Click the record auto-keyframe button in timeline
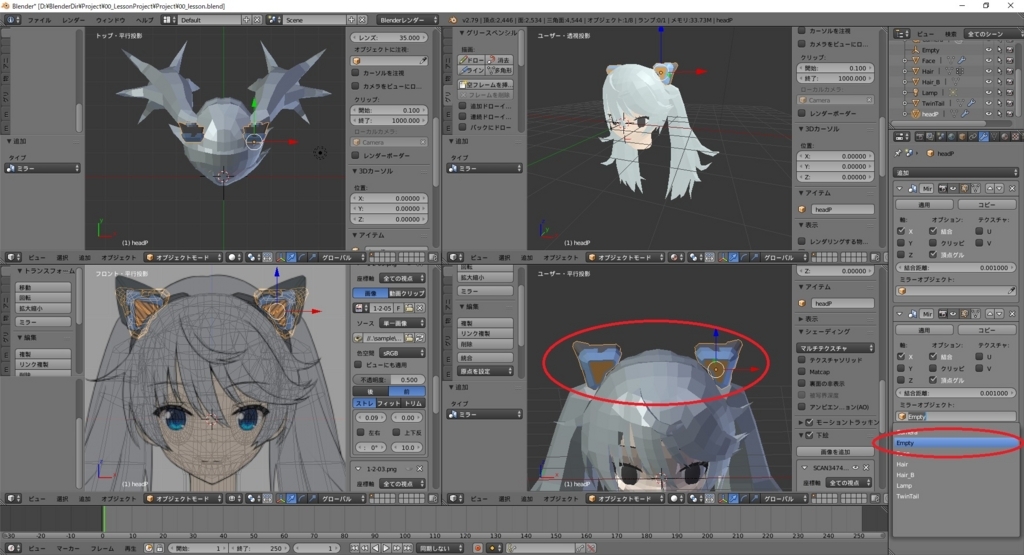The height and width of the screenshot is (555, 1024). 477,548
